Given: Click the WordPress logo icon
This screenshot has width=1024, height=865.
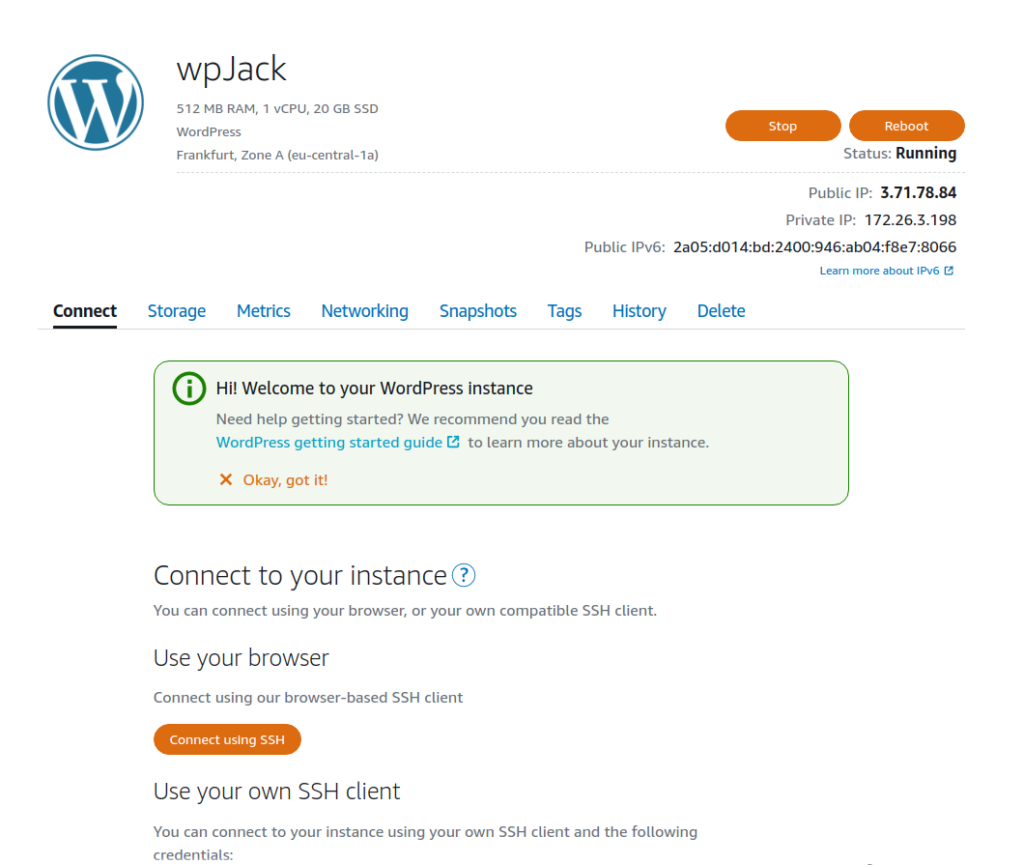Looking at the screenshot, I should (95, 102).
